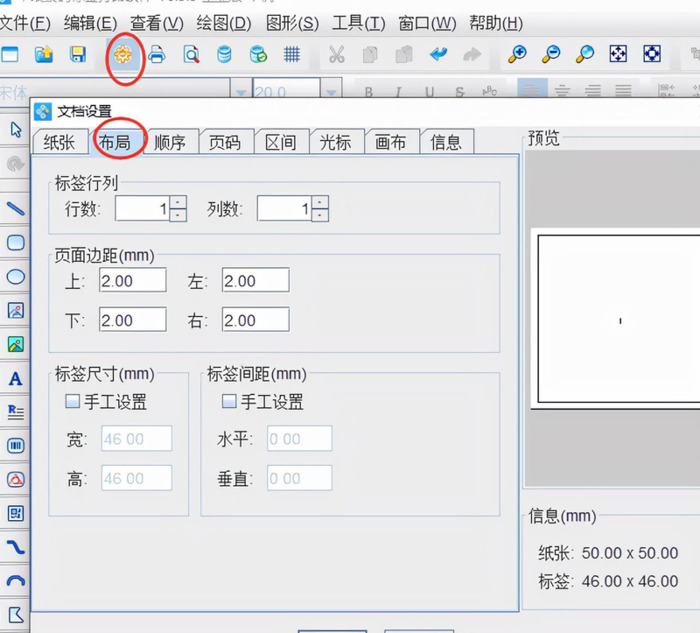Click the right margin input field
Viewport: 700px width, 633px height.
tap(256, 320)
